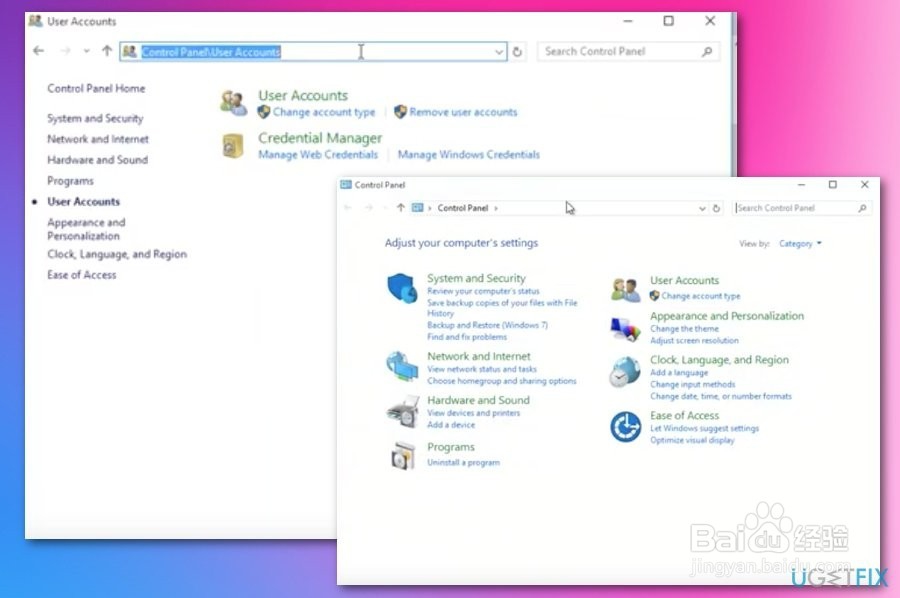Screen dimensions: 900x598
Task: Click the User Accounts two-people icon
Action: (233, 101)
